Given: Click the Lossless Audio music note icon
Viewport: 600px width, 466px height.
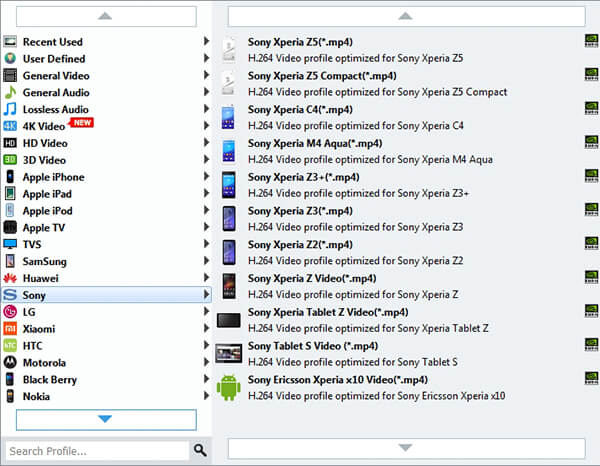Looking at the screenshot, I should [11, 109].
